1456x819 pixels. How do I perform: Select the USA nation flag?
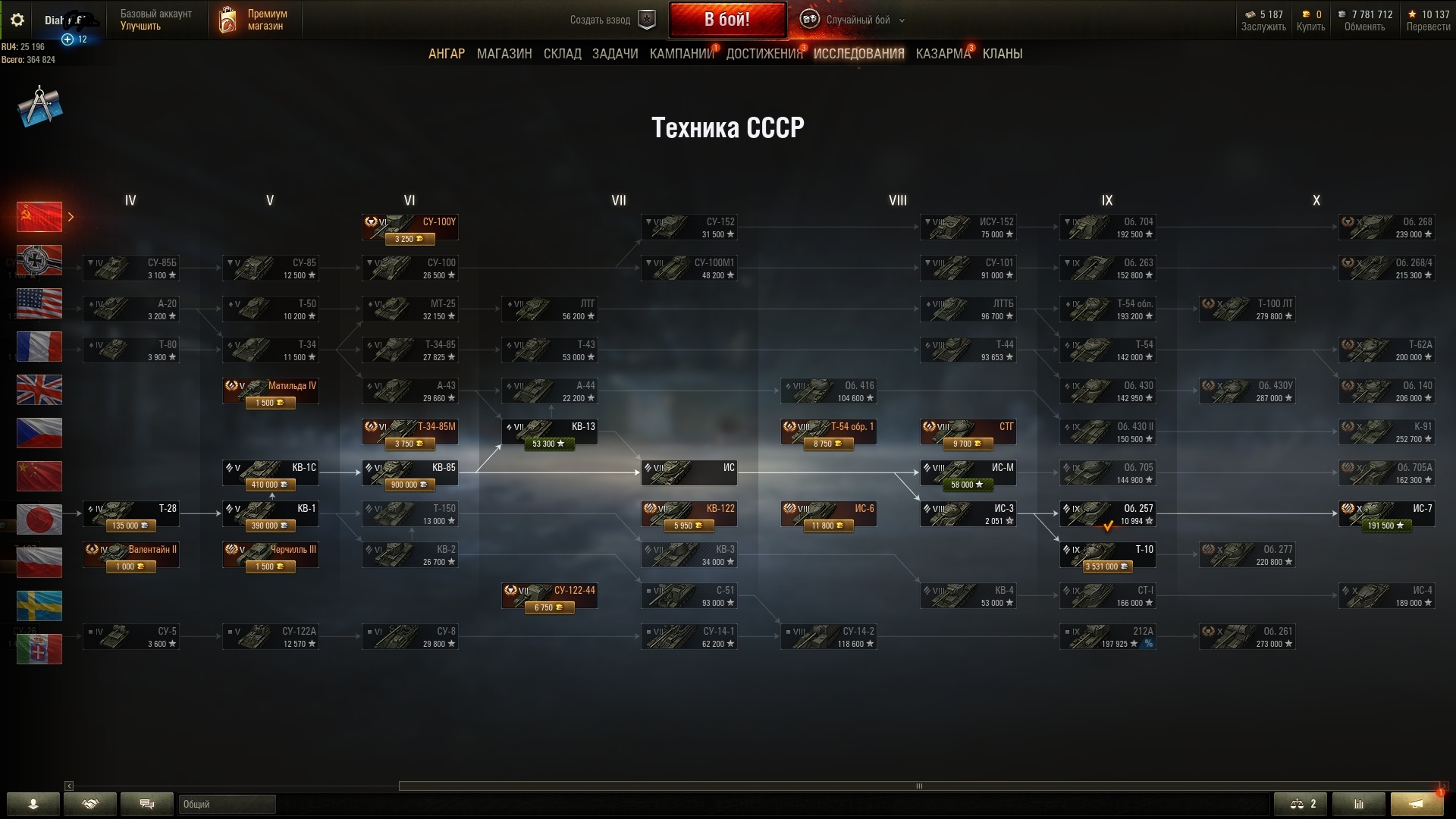pyautogui.click(x=39, y=303)
